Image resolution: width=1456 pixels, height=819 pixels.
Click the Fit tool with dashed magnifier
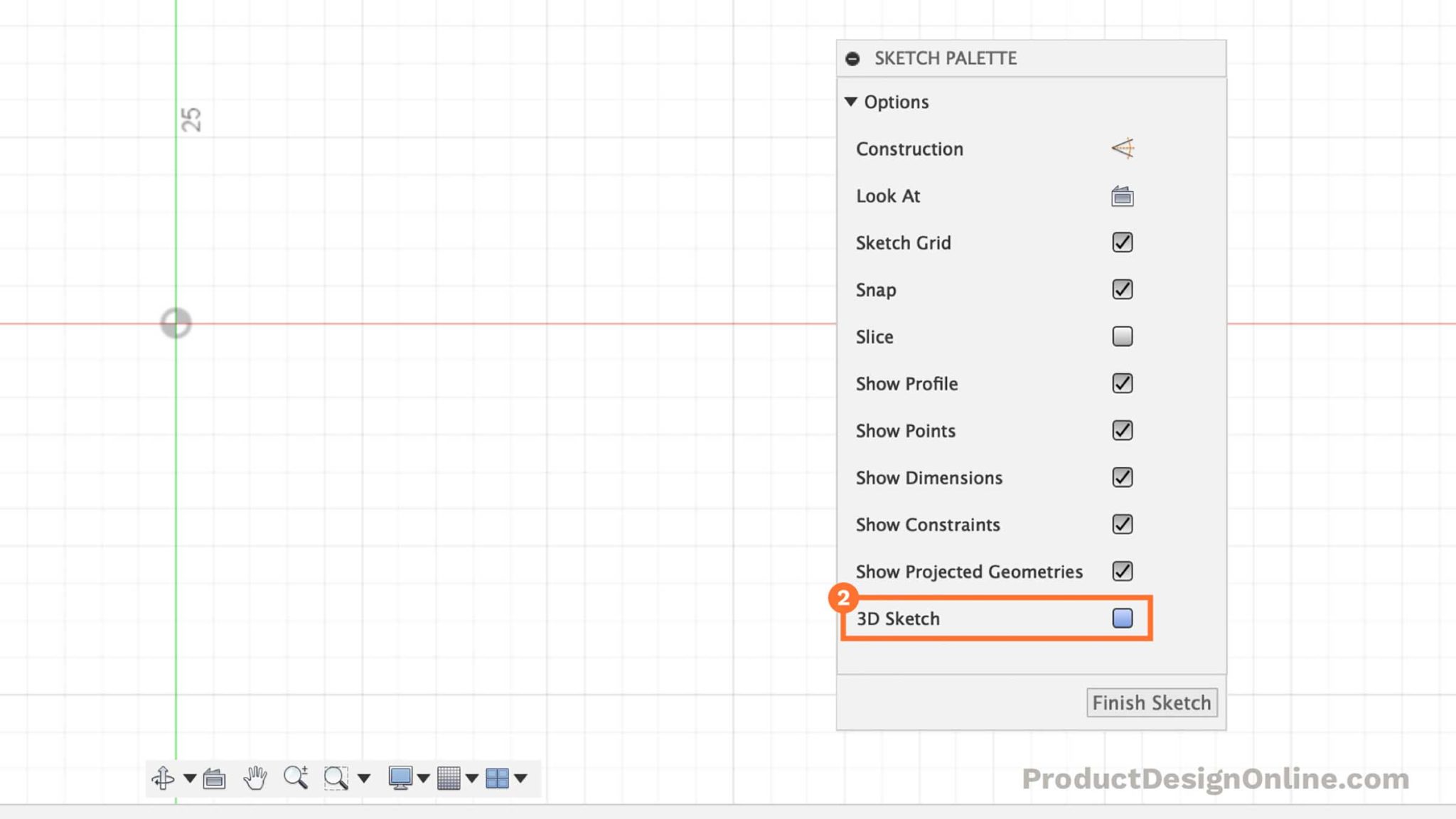click(337, 778)
